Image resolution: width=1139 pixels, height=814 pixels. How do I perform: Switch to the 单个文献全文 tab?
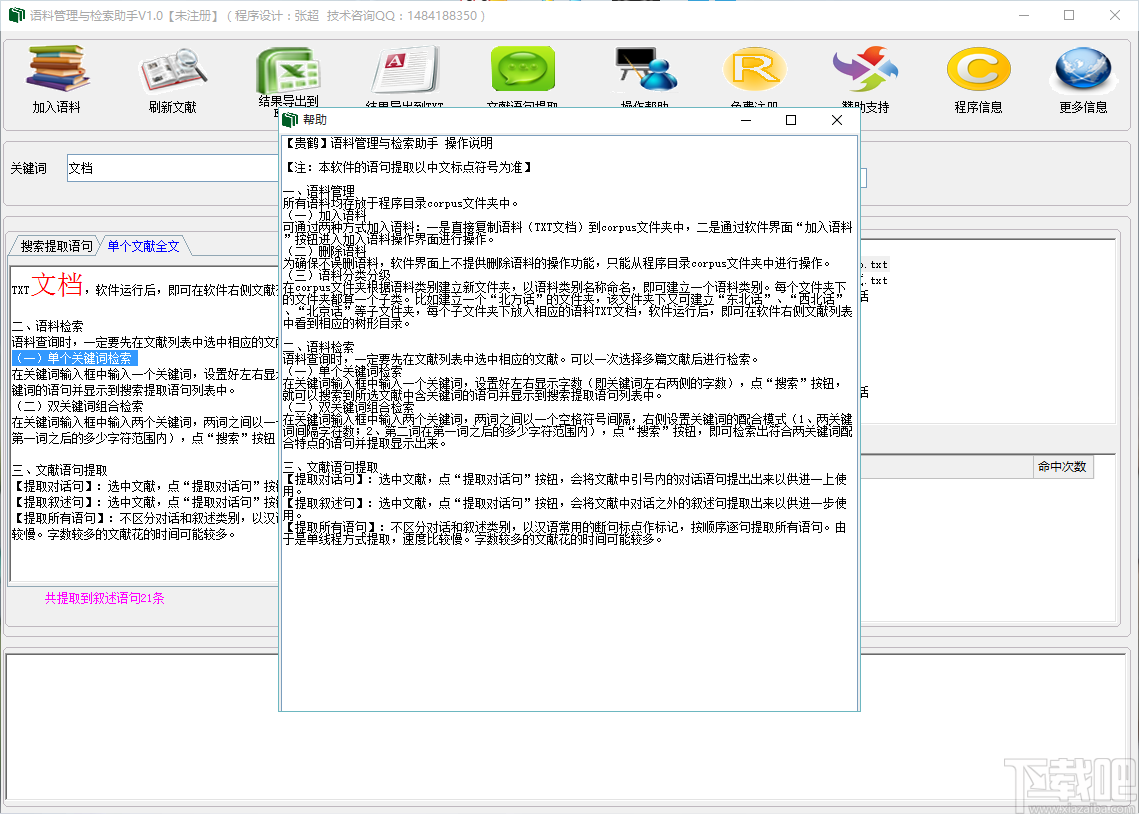tap(143, 246)
